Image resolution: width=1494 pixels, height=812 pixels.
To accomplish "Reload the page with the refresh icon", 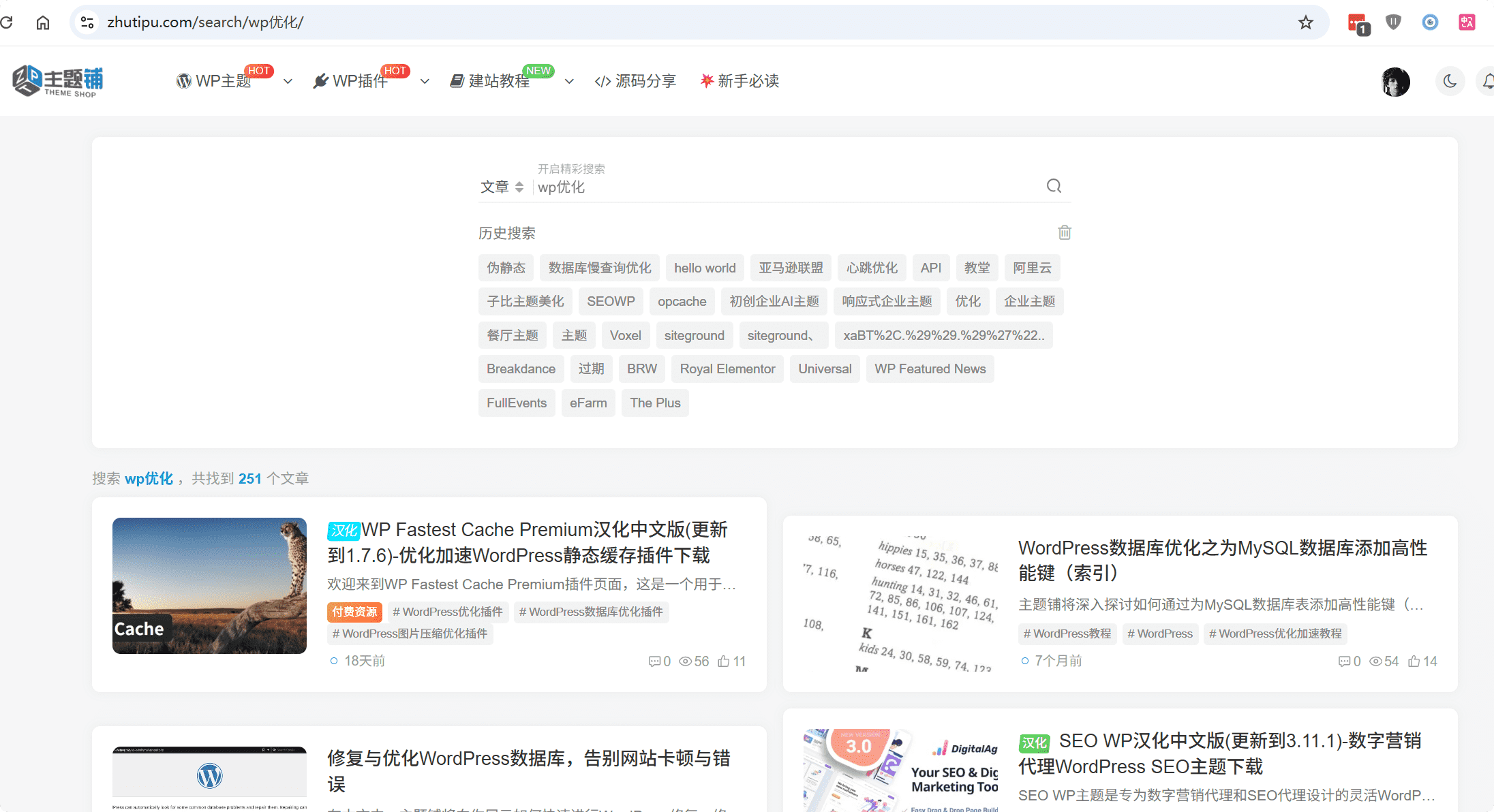I will pyautogui.click(x=7, y=22).
